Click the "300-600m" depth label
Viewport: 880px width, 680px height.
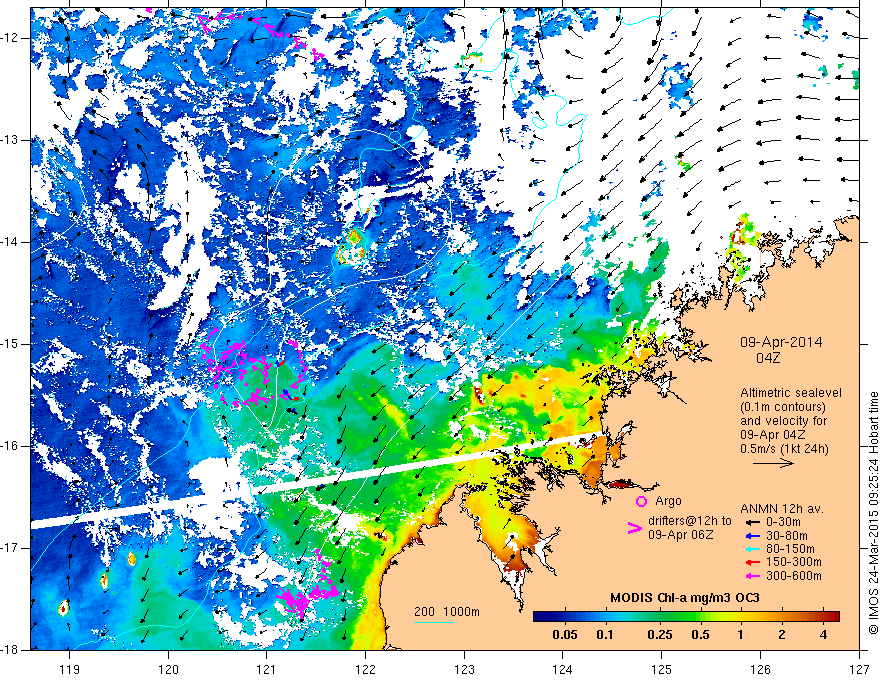[794, 576]
